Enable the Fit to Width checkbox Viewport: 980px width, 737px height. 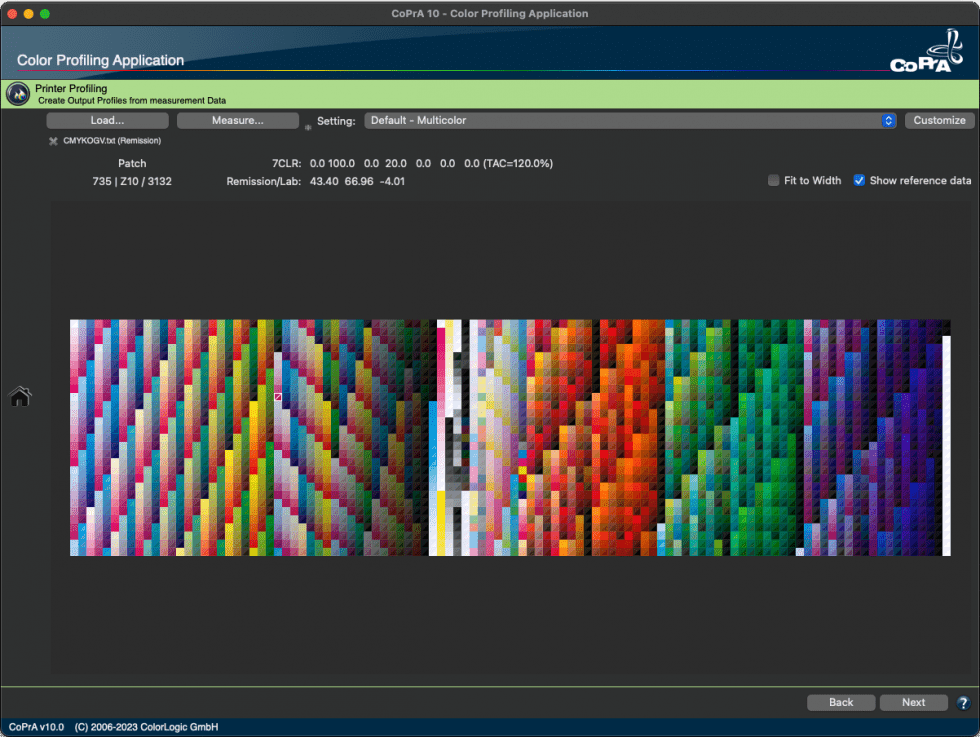[773, 180]
